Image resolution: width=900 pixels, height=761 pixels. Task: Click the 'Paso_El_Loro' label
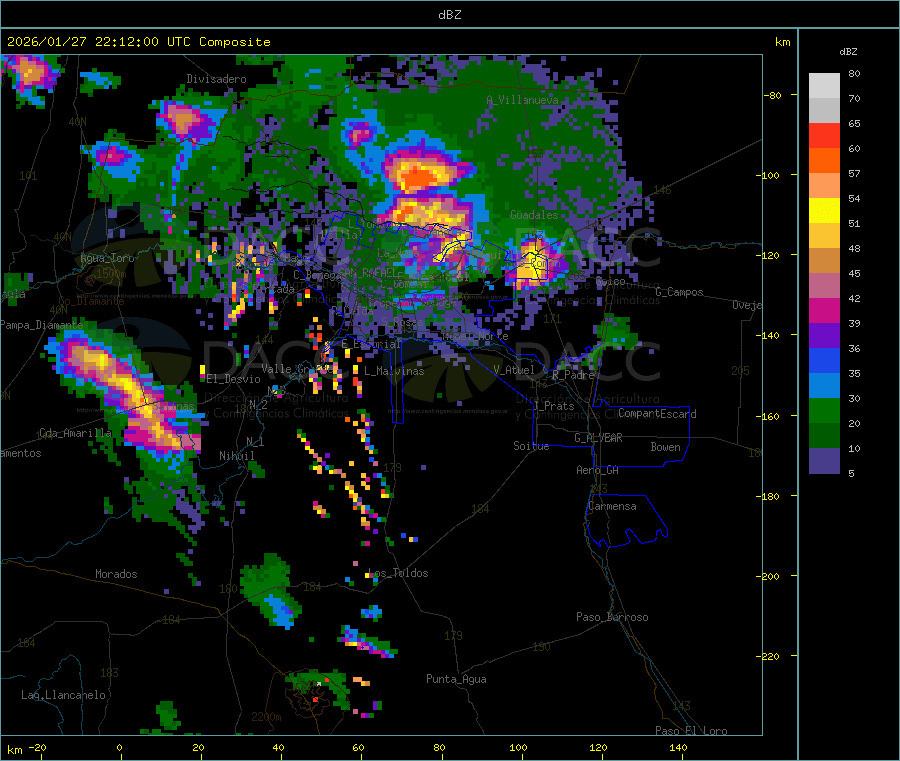click(x=691, y=731)
